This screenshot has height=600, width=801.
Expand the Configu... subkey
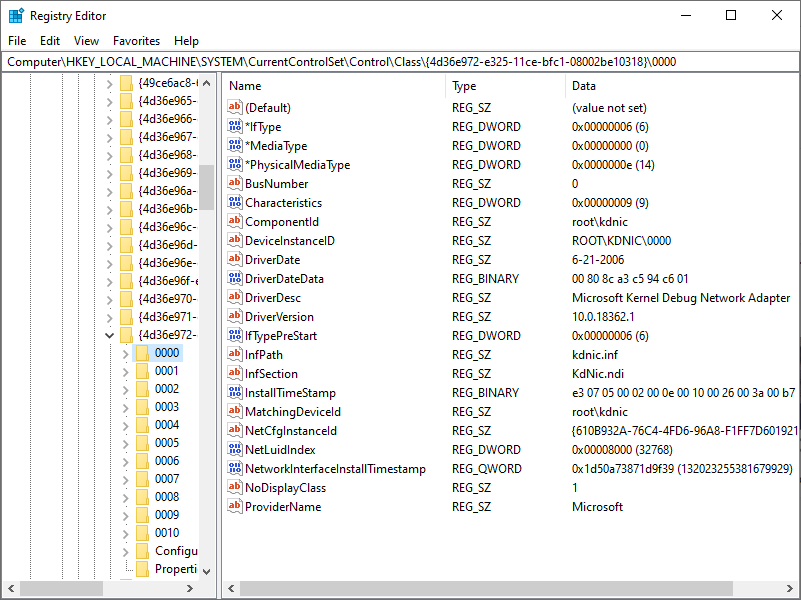tap(126, 551)
